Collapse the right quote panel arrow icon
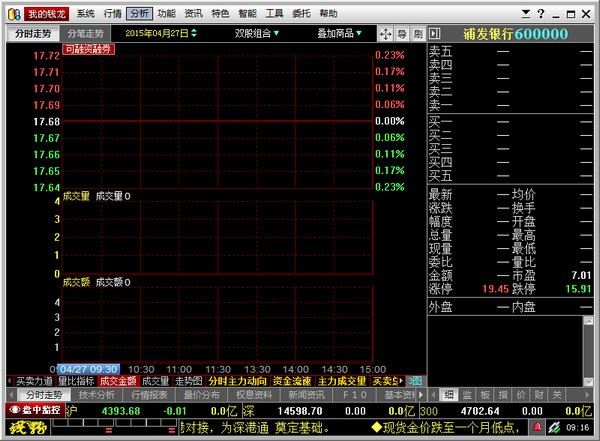This screenshot has width=600, height=441. [433, 34]
